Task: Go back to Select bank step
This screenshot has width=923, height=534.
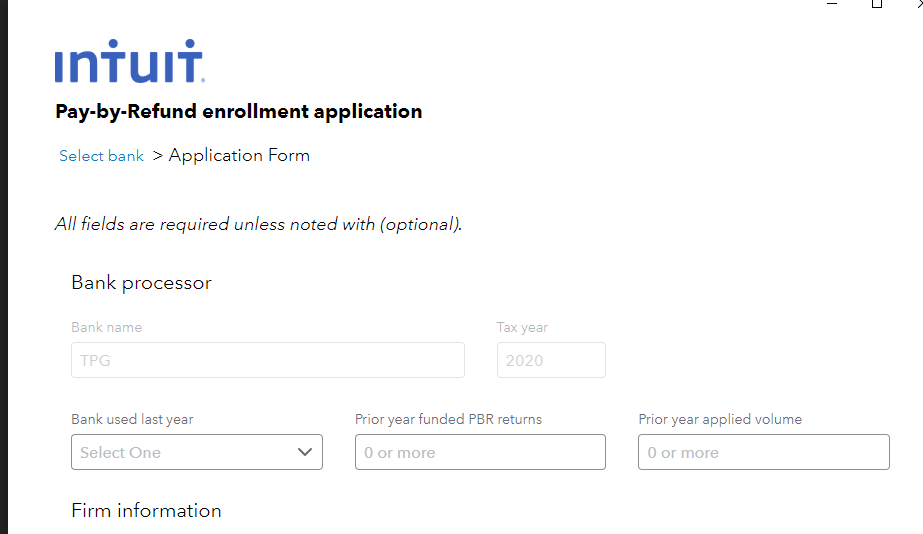Action: [101, 156]
